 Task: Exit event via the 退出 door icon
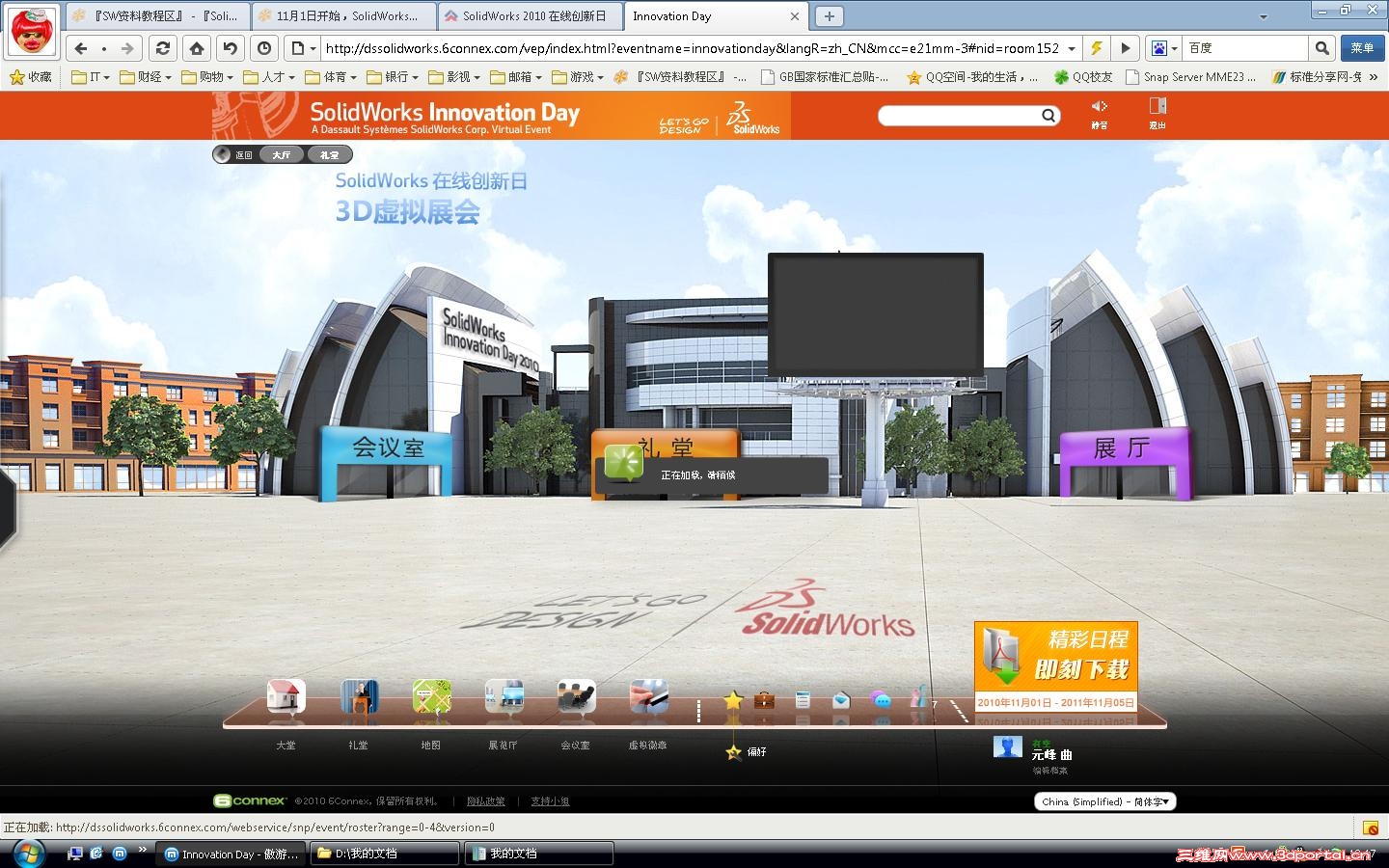(x=1157, y=108)
